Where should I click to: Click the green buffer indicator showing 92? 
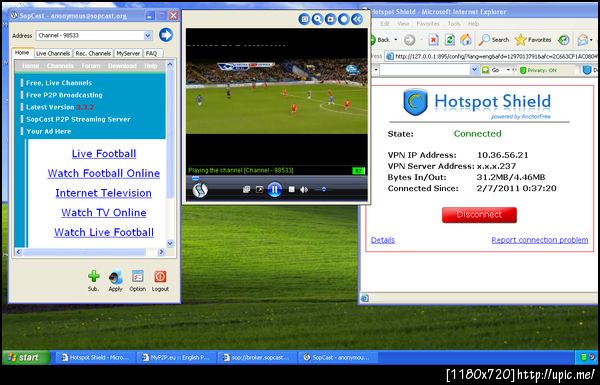[x=358, y=171]
